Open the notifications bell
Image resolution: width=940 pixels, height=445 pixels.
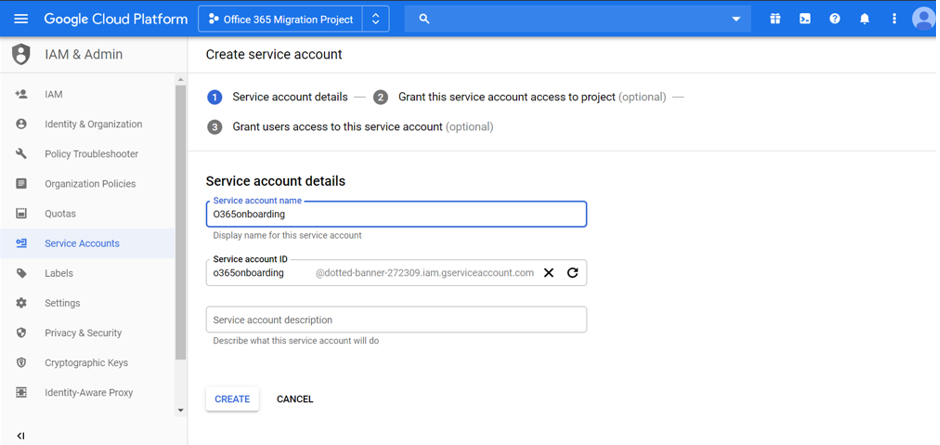865,19
